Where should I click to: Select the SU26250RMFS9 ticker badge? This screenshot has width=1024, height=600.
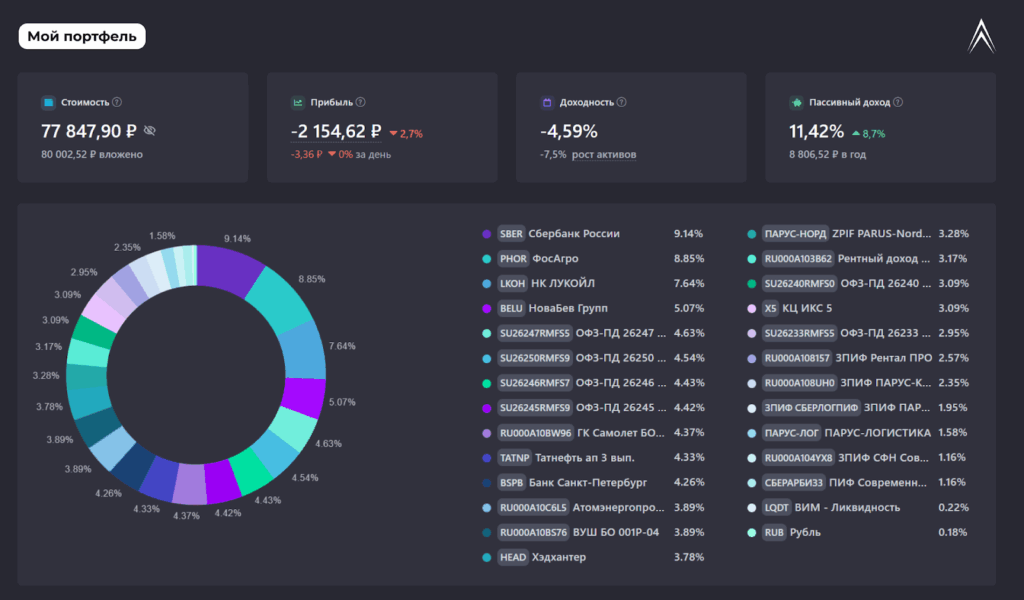pyautogui.click(x=534, y=358)
